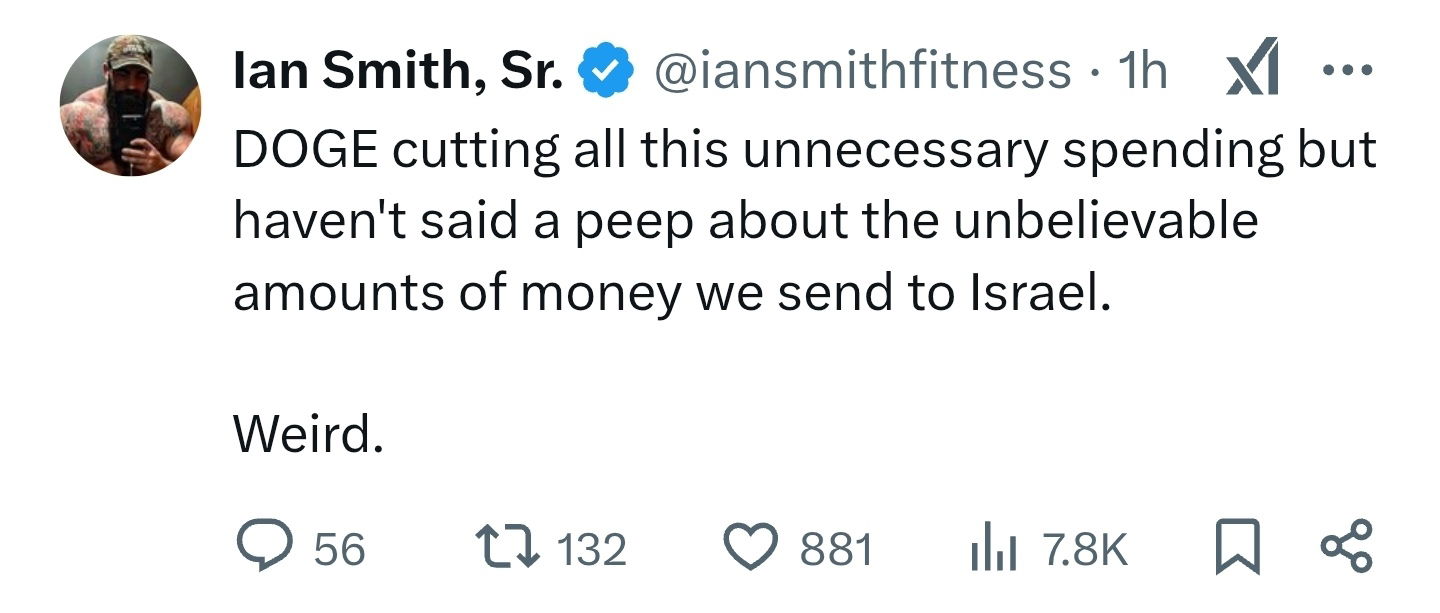Click the word Weird. in the post

[x=308, y=434]
